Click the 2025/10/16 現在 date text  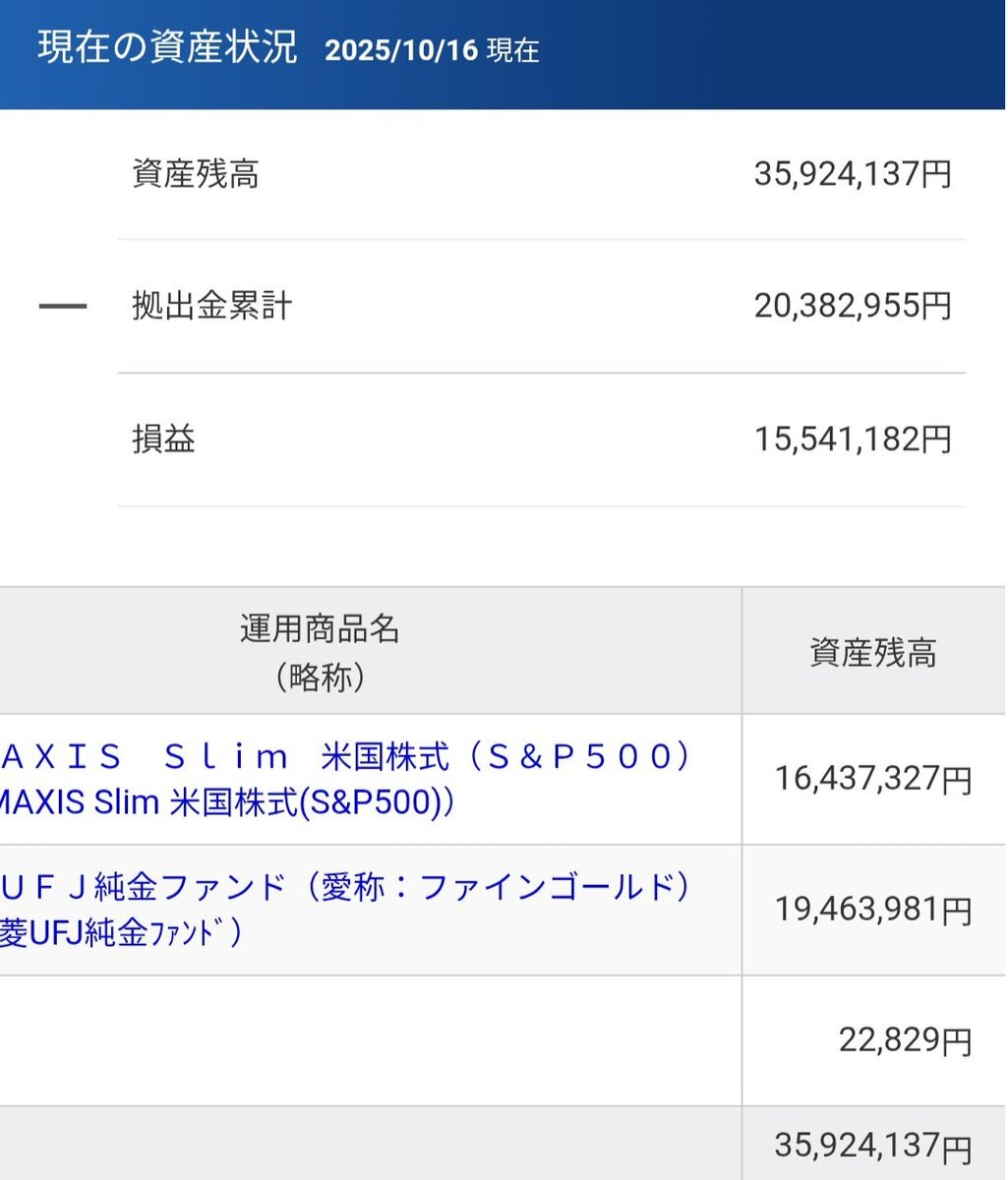[x=432, y=50]
